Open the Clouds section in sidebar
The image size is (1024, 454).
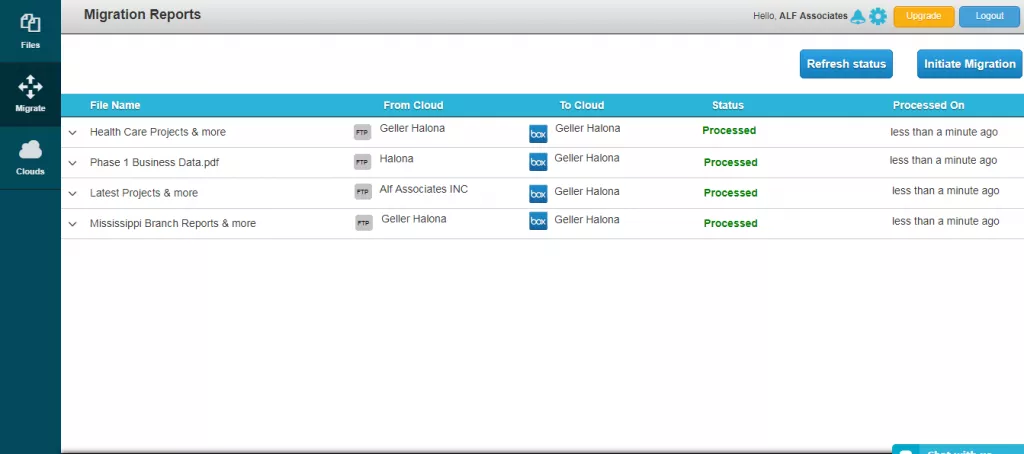(x=30, y=157)
